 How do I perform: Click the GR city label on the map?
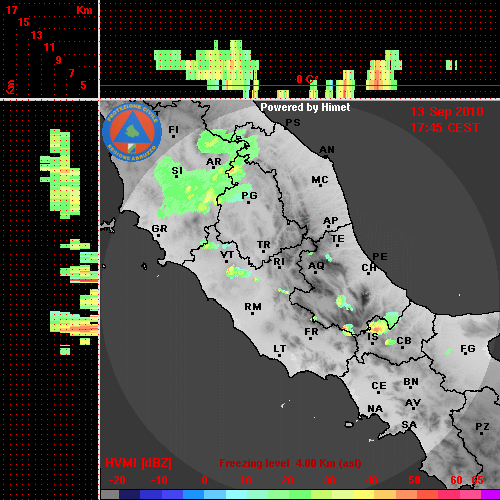tap(159, 229)
